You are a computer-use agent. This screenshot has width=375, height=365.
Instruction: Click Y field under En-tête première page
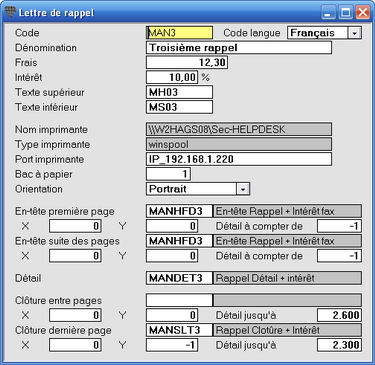tap(172, 226)
